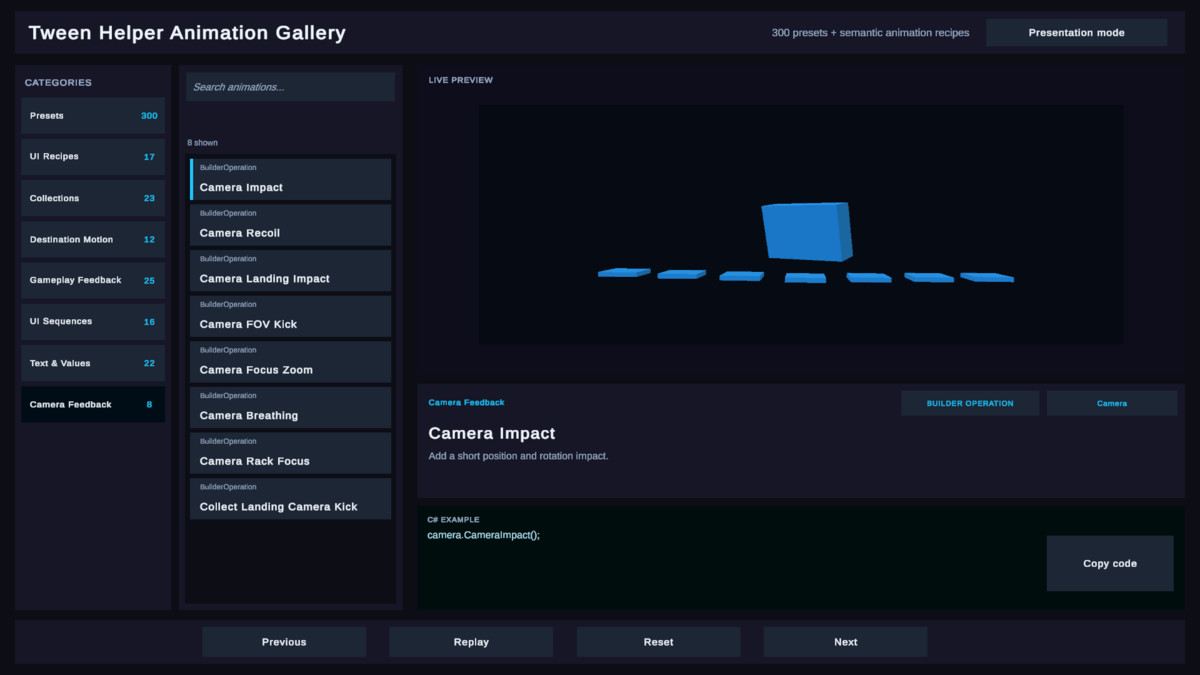Go to the Previous animation
Screen dimensions: 1200x675
(x=284, y=642)
